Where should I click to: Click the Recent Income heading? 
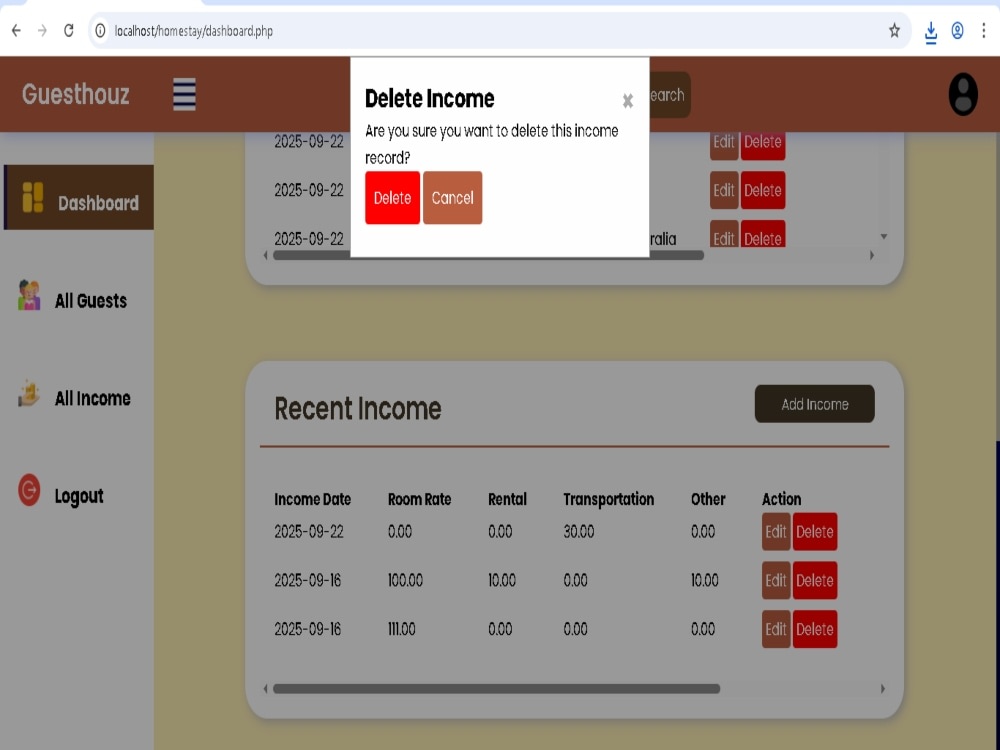pyautogui.click(x=358, y=408)
